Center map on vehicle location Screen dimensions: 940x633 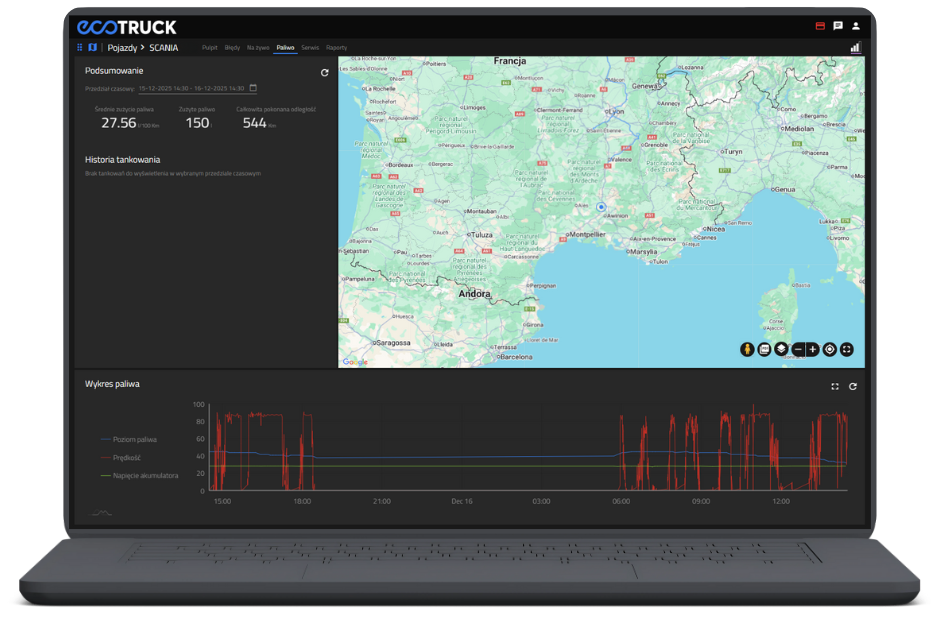coord(830,349)
